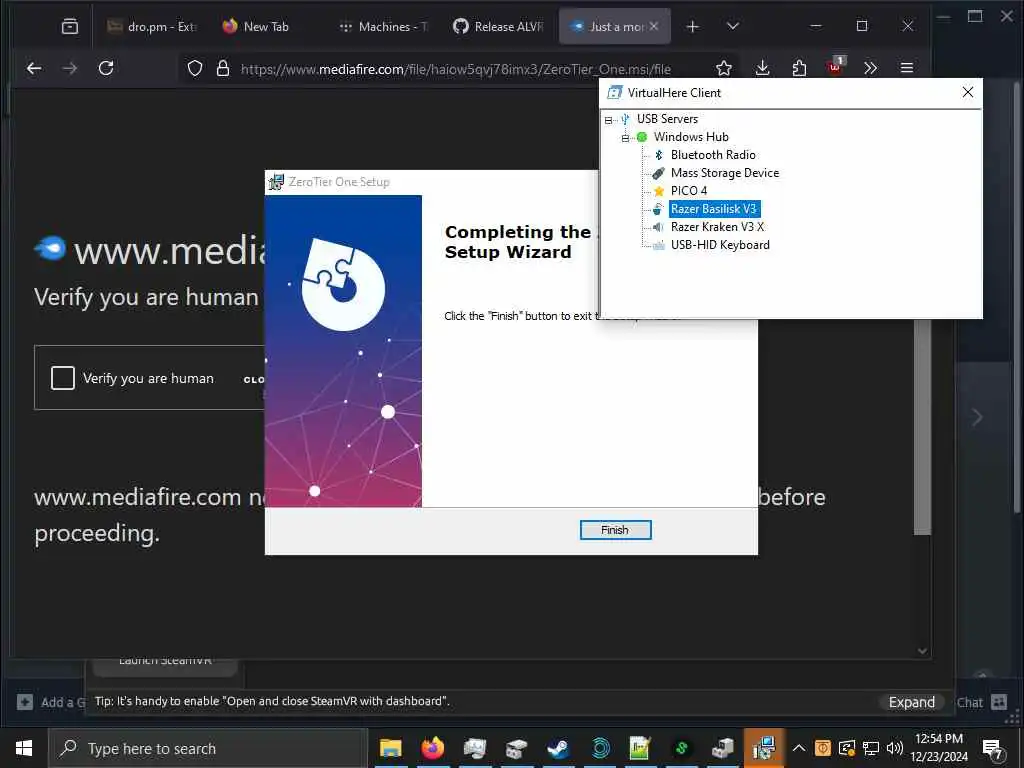Click Expand in the tip bar

click(912, 702)
